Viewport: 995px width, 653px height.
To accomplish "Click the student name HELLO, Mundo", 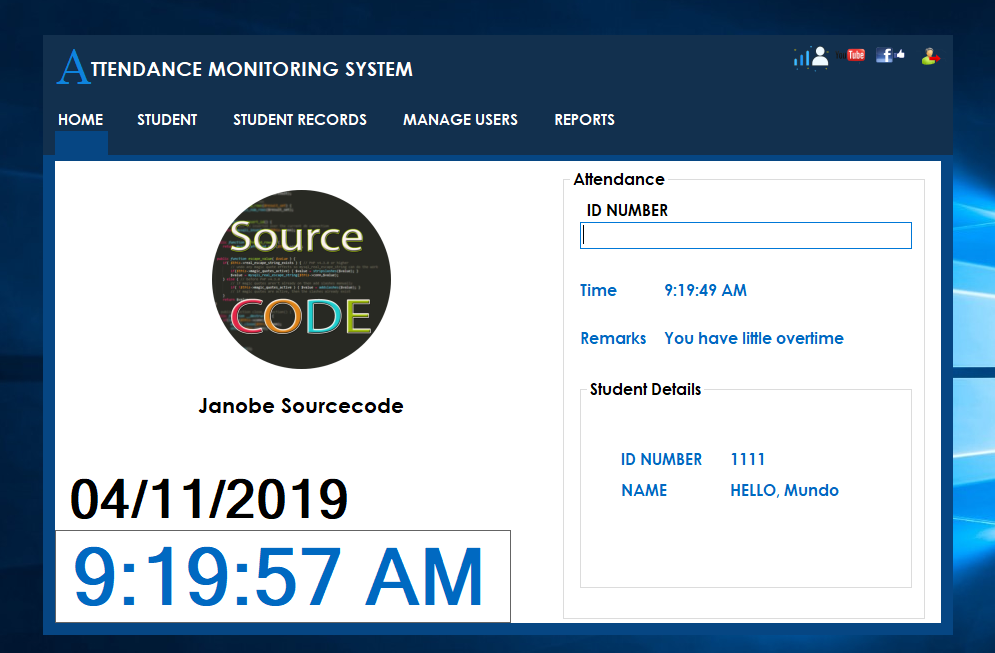I will tap(784, 490).
